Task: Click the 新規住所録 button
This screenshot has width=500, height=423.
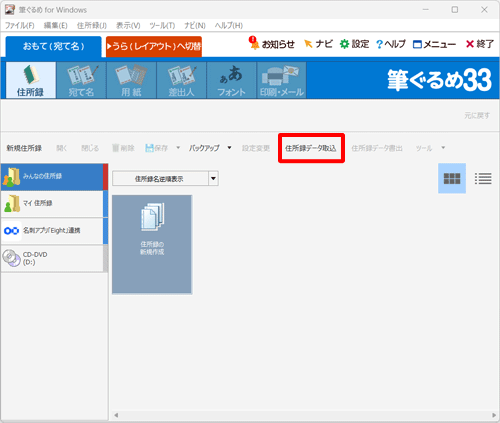Action: tap(24, 148)
